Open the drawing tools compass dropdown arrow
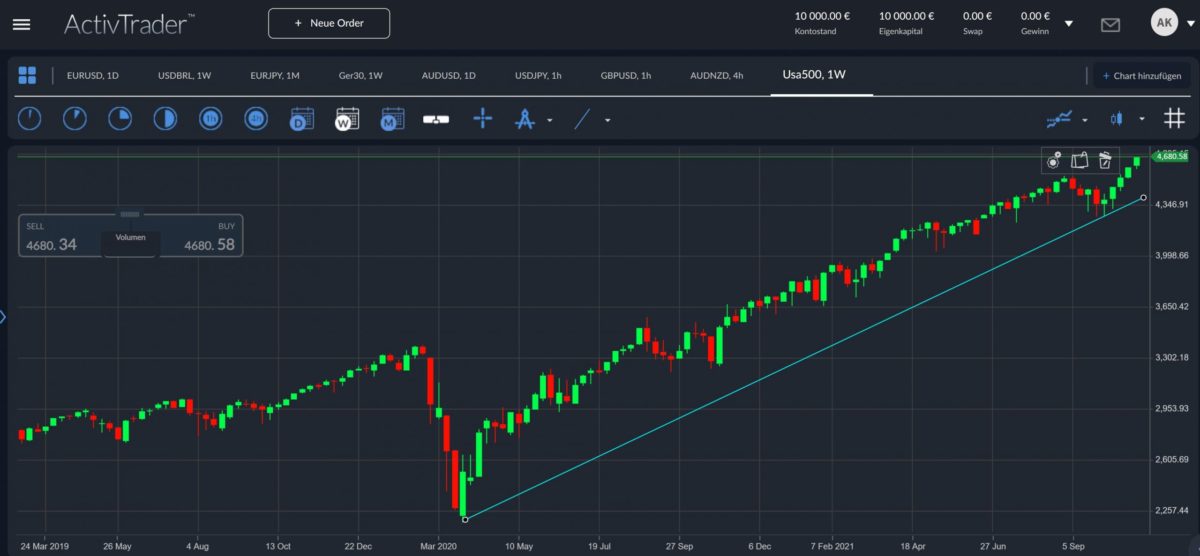Screen dimensions: 1200x556 549,120
